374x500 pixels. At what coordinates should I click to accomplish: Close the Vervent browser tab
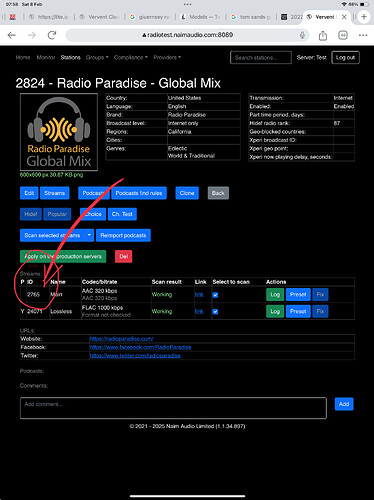[344, 17]
